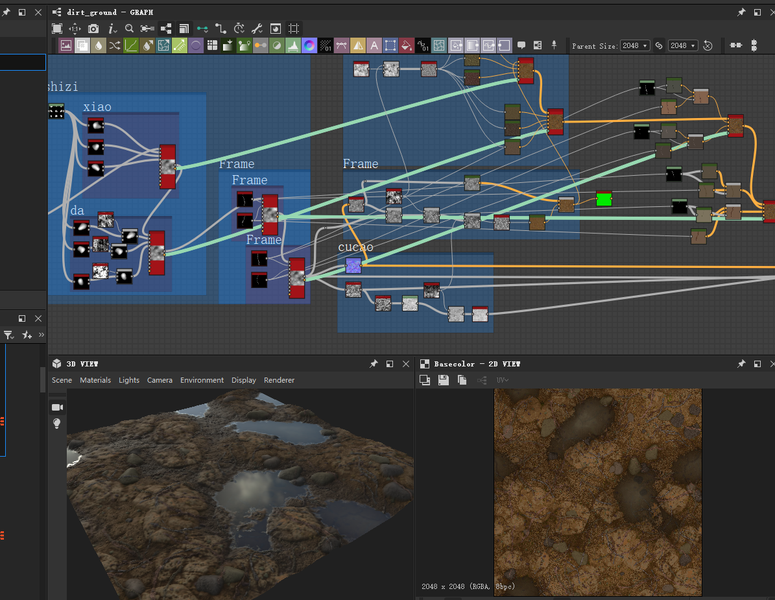Take a graph snapshot with camera icon
This screenshot has height=600, width=775.
tap(93, 29)
